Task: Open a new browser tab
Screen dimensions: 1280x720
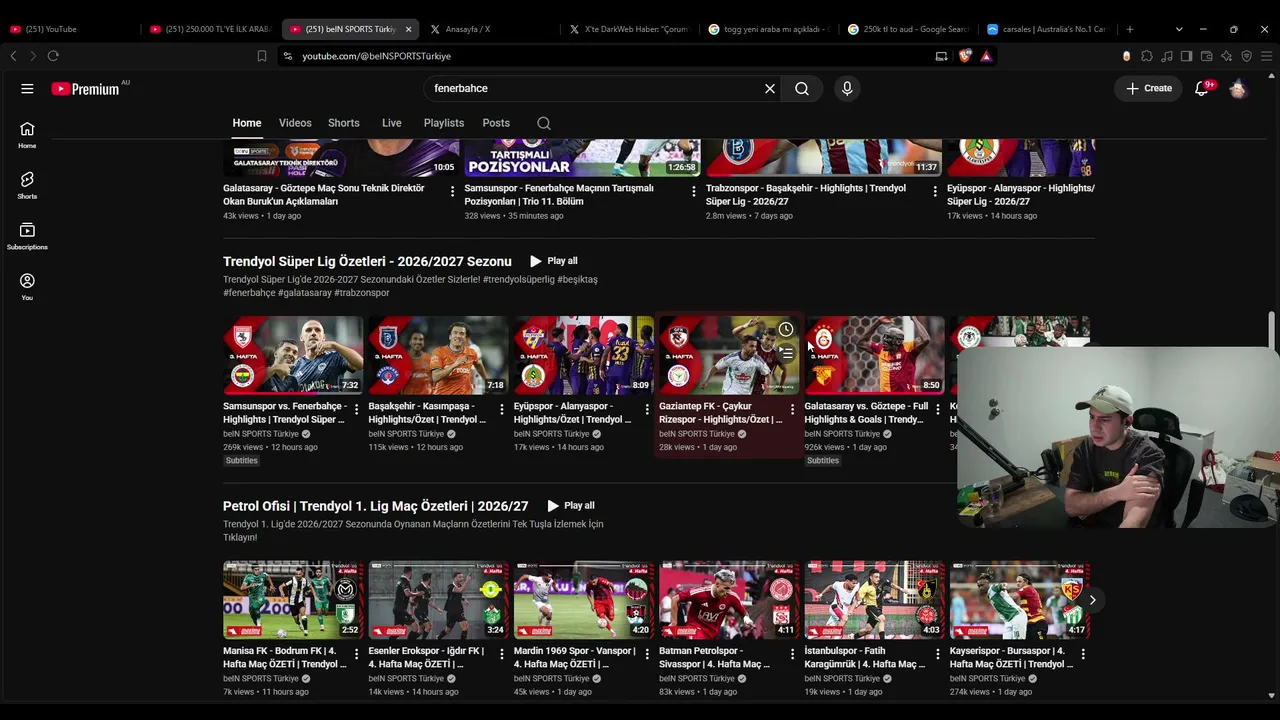Action: [1130, 29]
